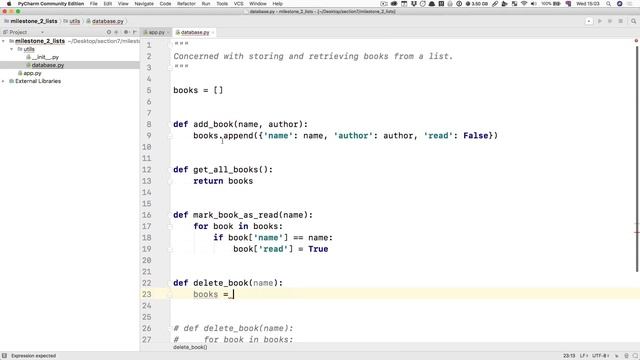Open the UTF-8 encoding selector

tap(601, 356)
